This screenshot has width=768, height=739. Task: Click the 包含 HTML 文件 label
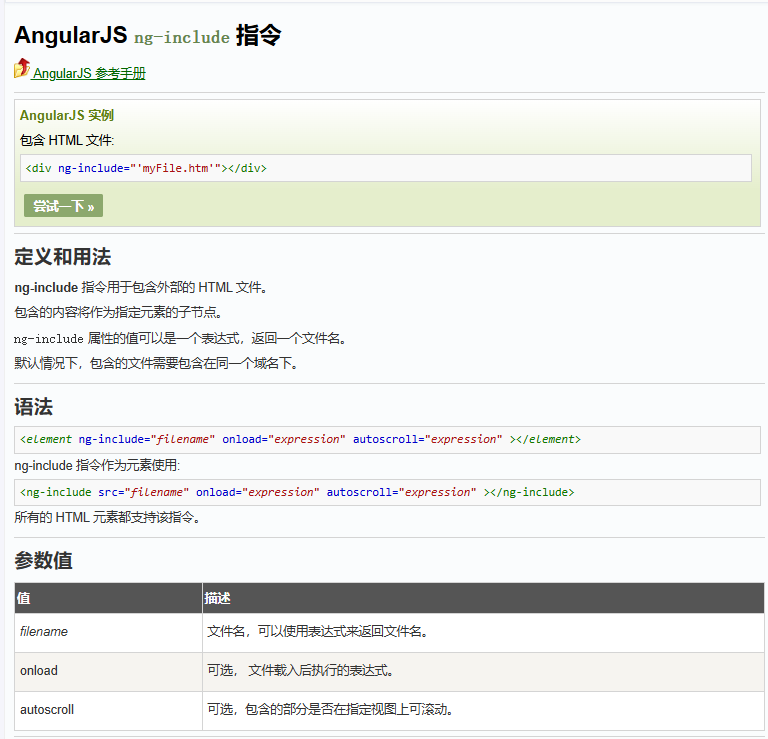point(67,141)
